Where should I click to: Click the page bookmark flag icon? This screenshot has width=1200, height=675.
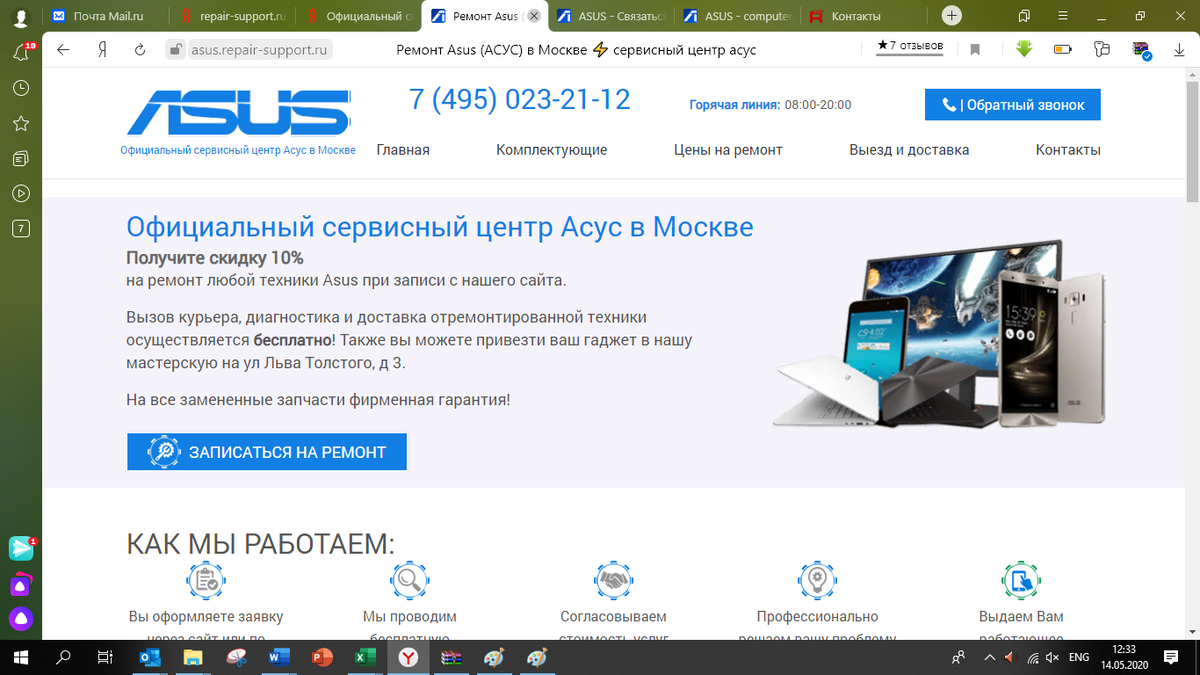coord(974,48)
